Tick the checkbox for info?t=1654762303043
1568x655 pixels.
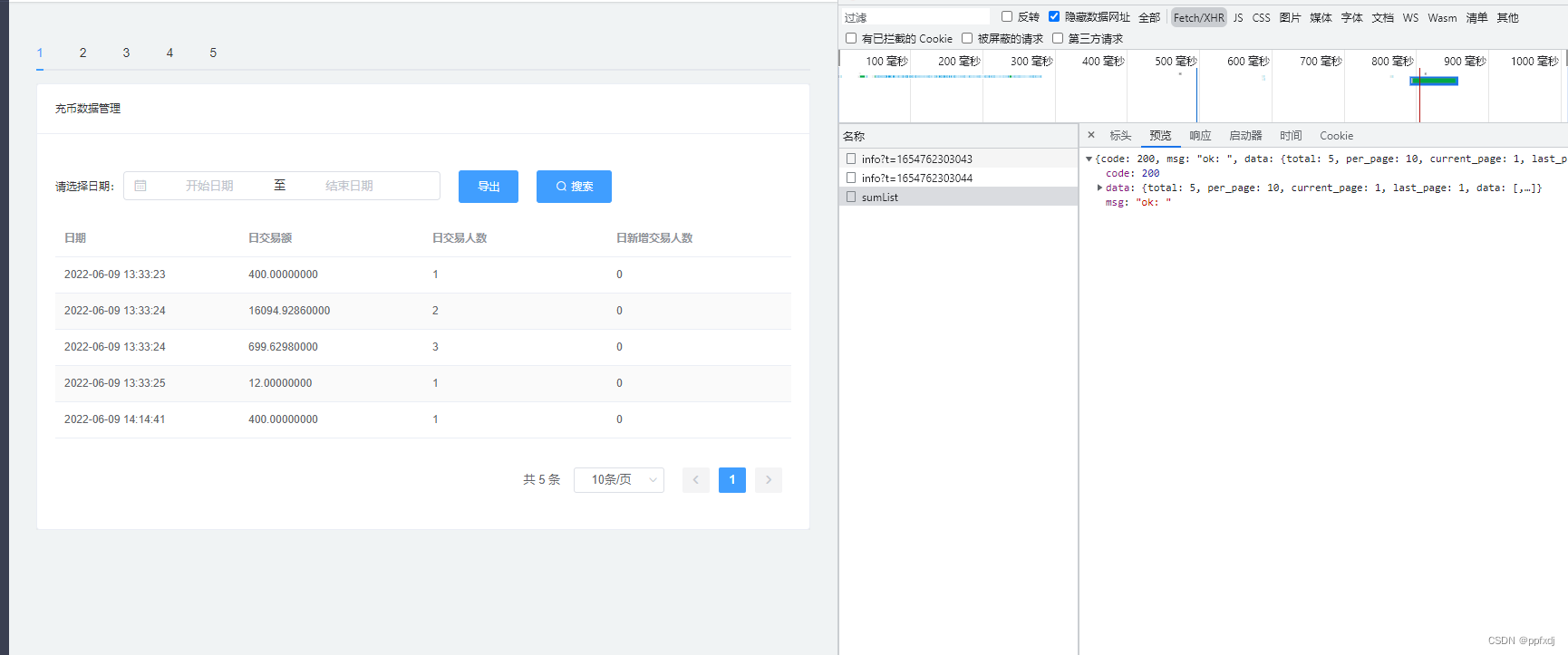tap(851, 159)
